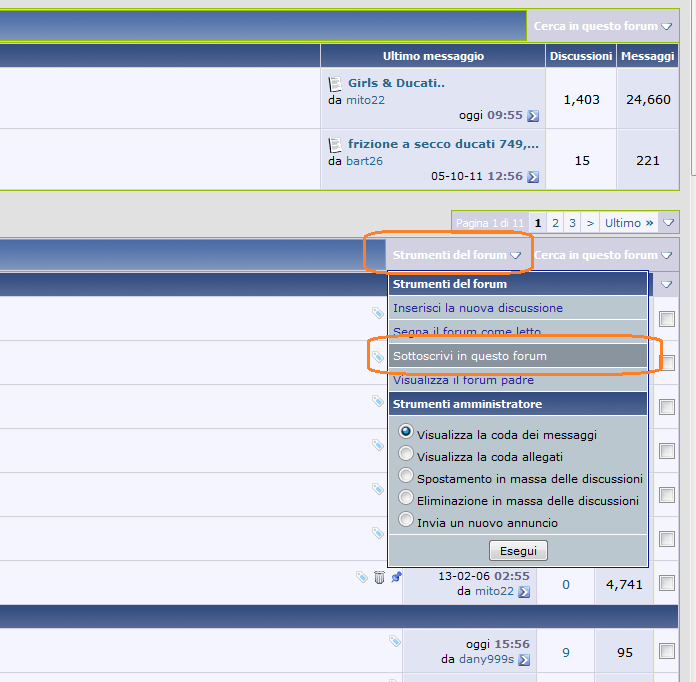This screenshot has width=696, height=682.
Task: Open the dany999s profile link
Action: coord(486,659)
